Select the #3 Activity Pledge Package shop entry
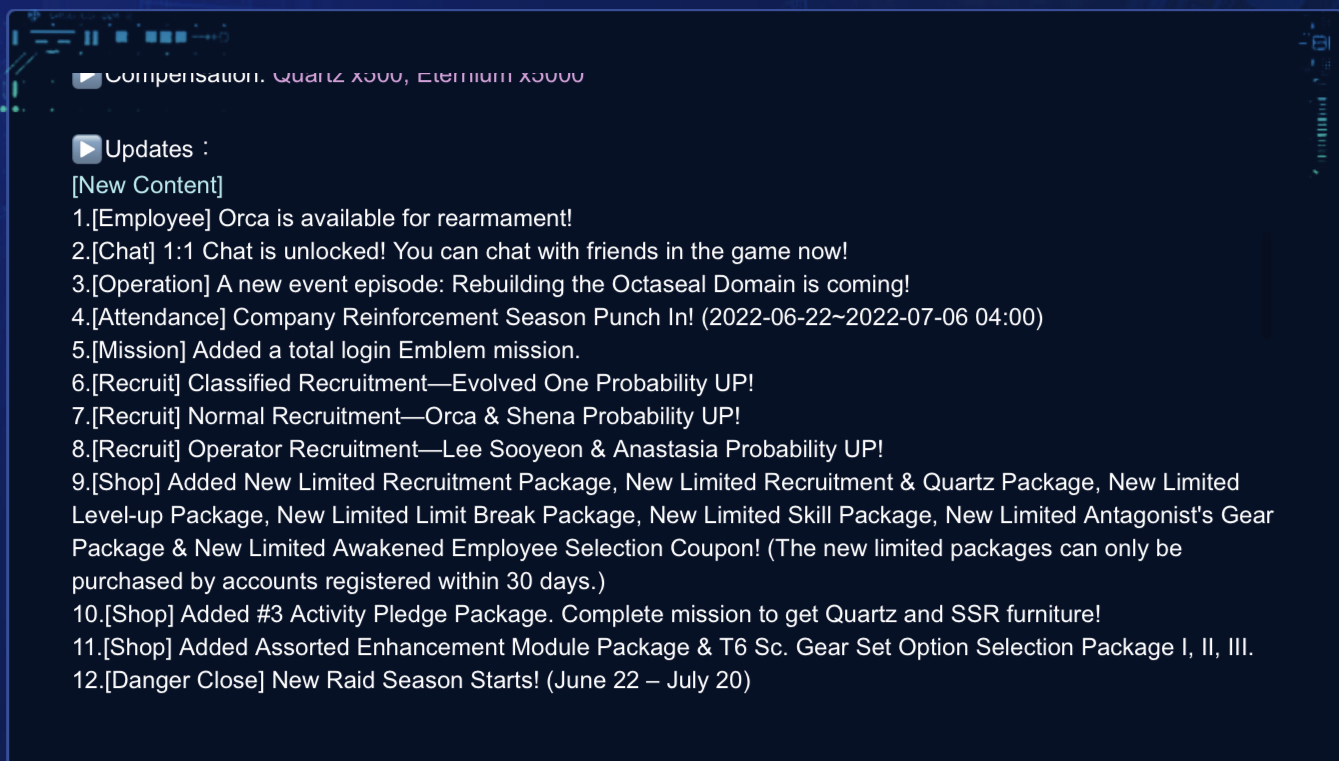The height and width of the screenshot is (761, 1339). point(586,614)
